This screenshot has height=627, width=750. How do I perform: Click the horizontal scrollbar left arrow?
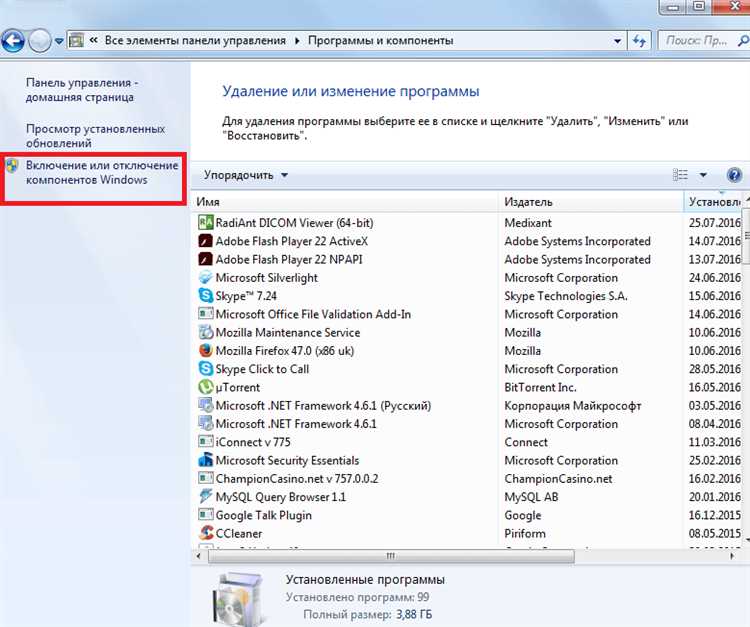(199, 556)
